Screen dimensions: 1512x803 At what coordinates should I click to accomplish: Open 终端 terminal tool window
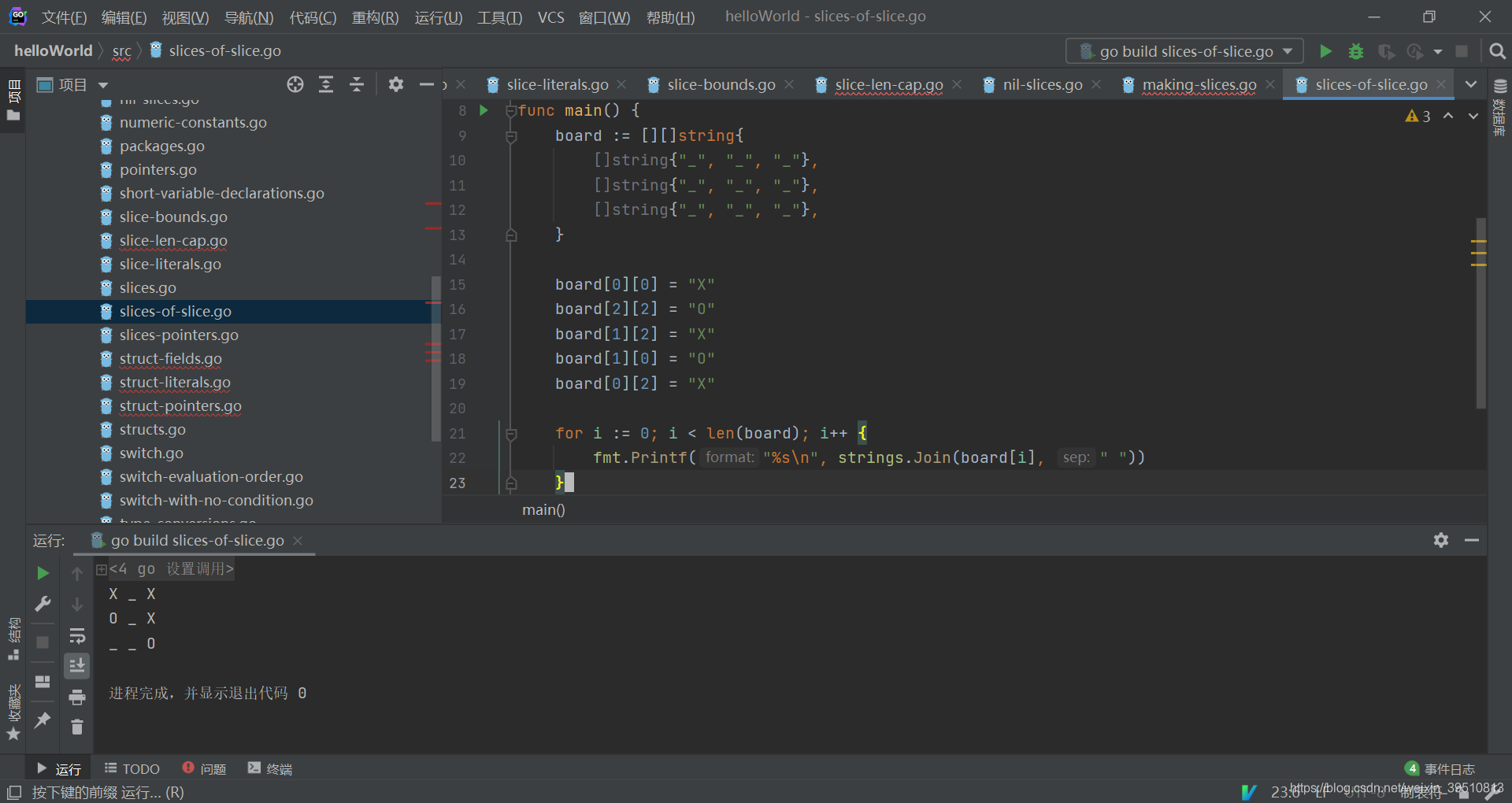point(270,768)
